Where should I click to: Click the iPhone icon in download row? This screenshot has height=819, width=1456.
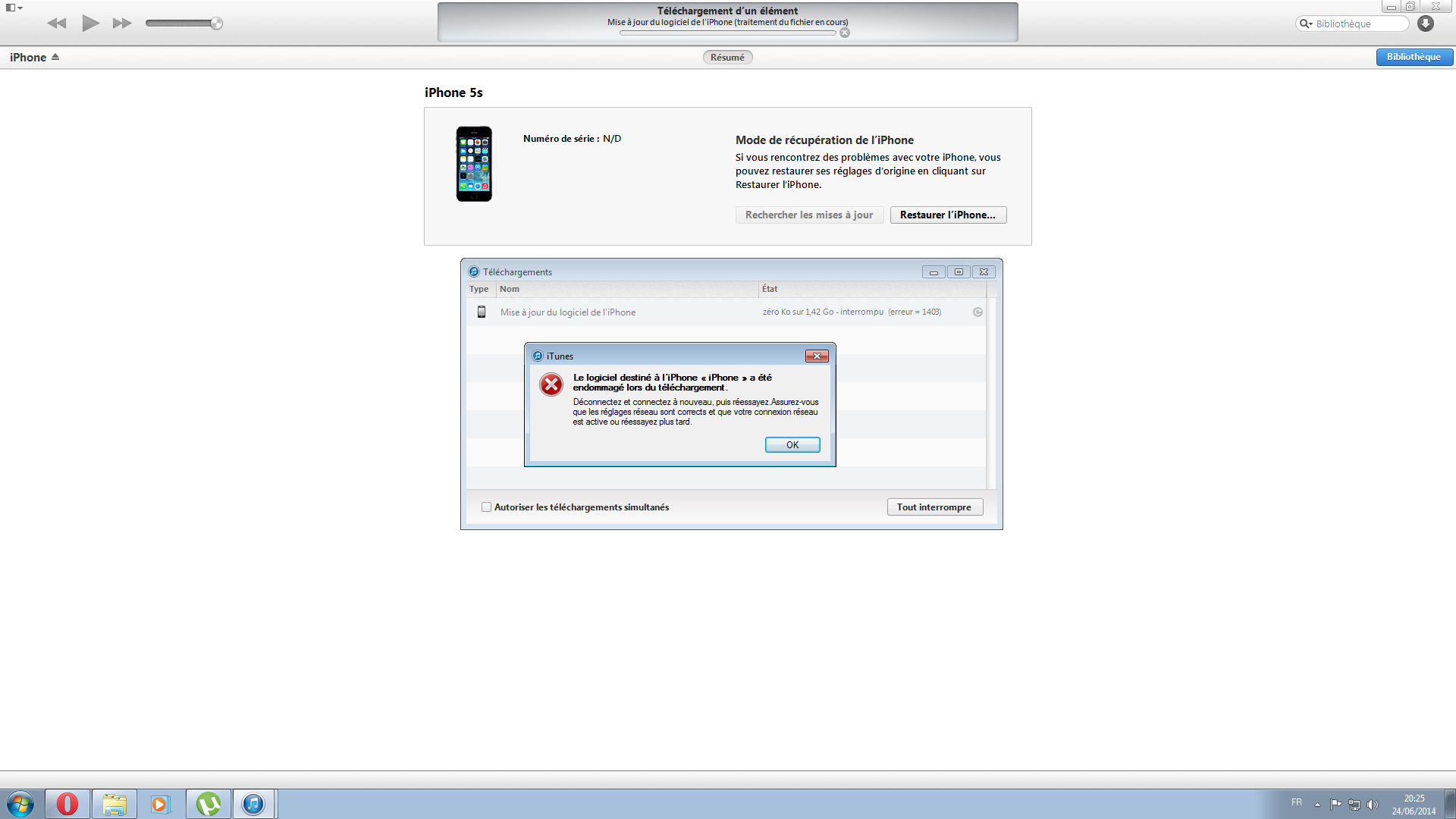point(482,312)
